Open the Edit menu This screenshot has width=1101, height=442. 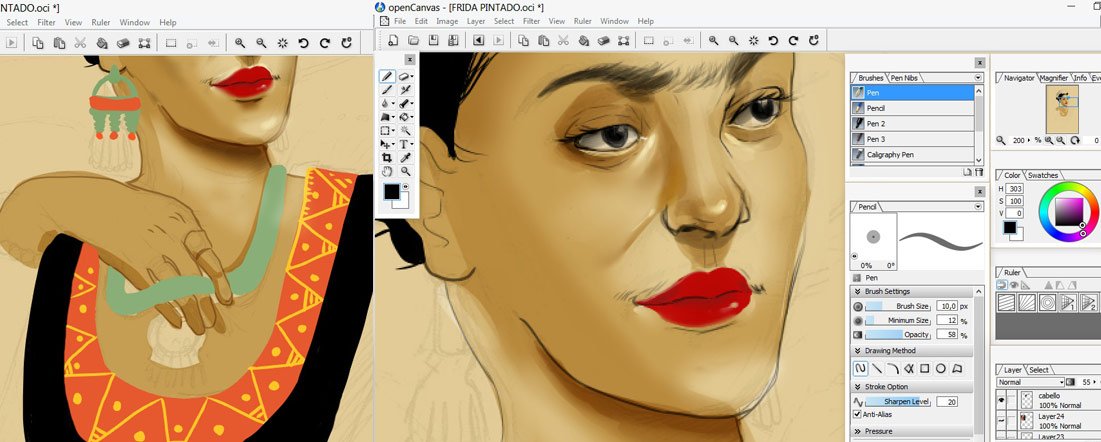pos(421,21)
